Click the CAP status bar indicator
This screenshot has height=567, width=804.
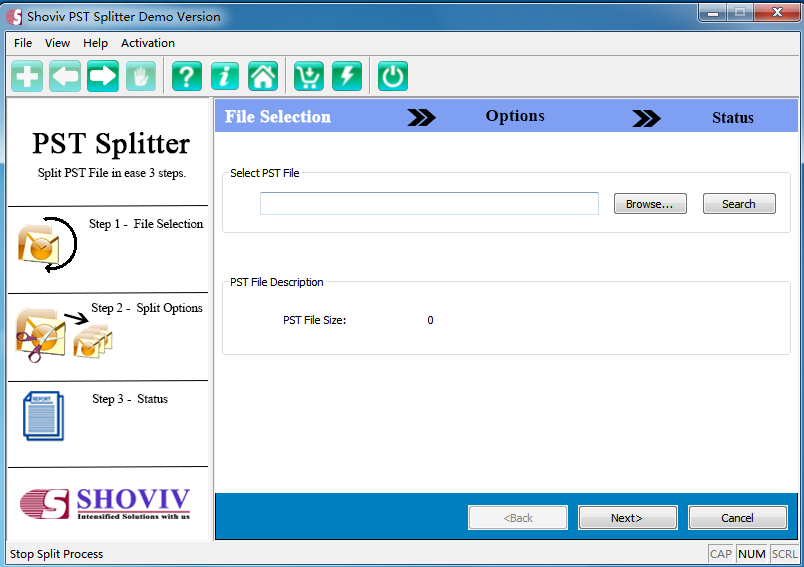coord(720,554)
